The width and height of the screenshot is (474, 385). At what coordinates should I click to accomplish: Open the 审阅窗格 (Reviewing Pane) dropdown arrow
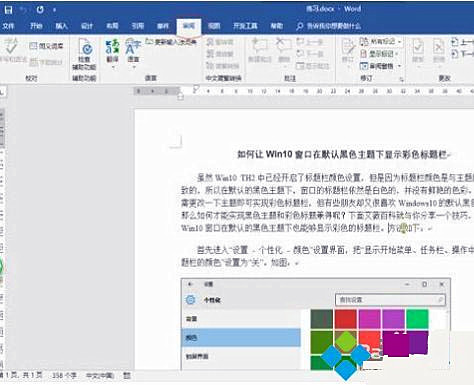click(x=399, y=66)
